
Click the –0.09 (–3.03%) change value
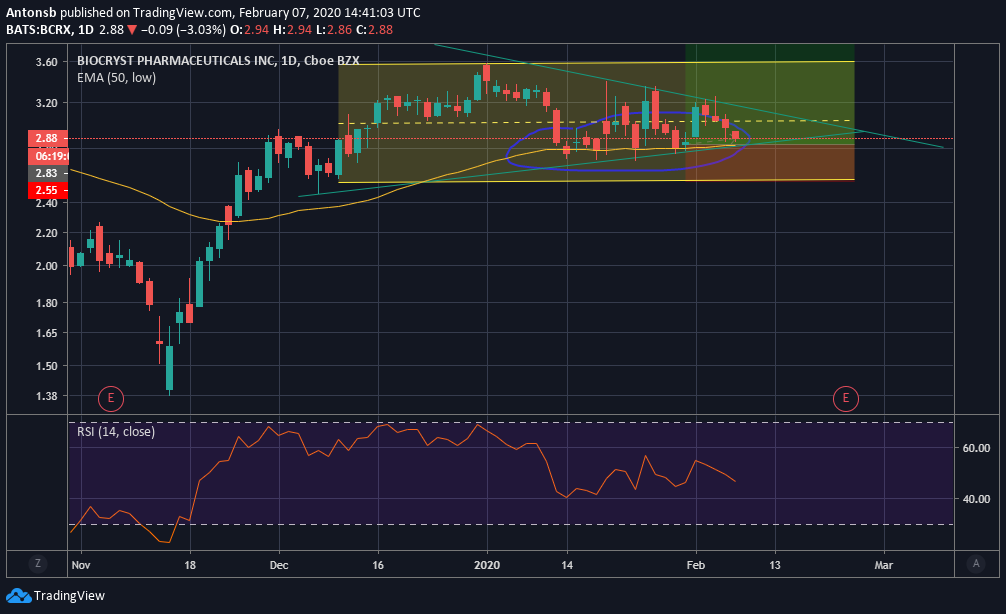pyautogui.click(x=183, y=30)
